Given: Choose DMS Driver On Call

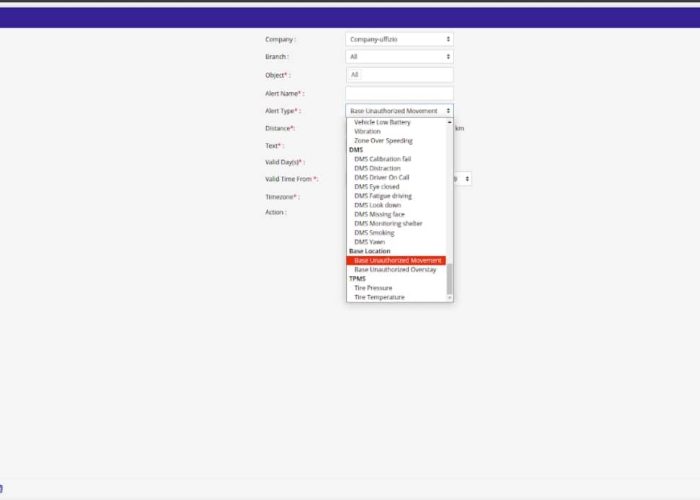Looking at the screenshot, I should [381, 177].
